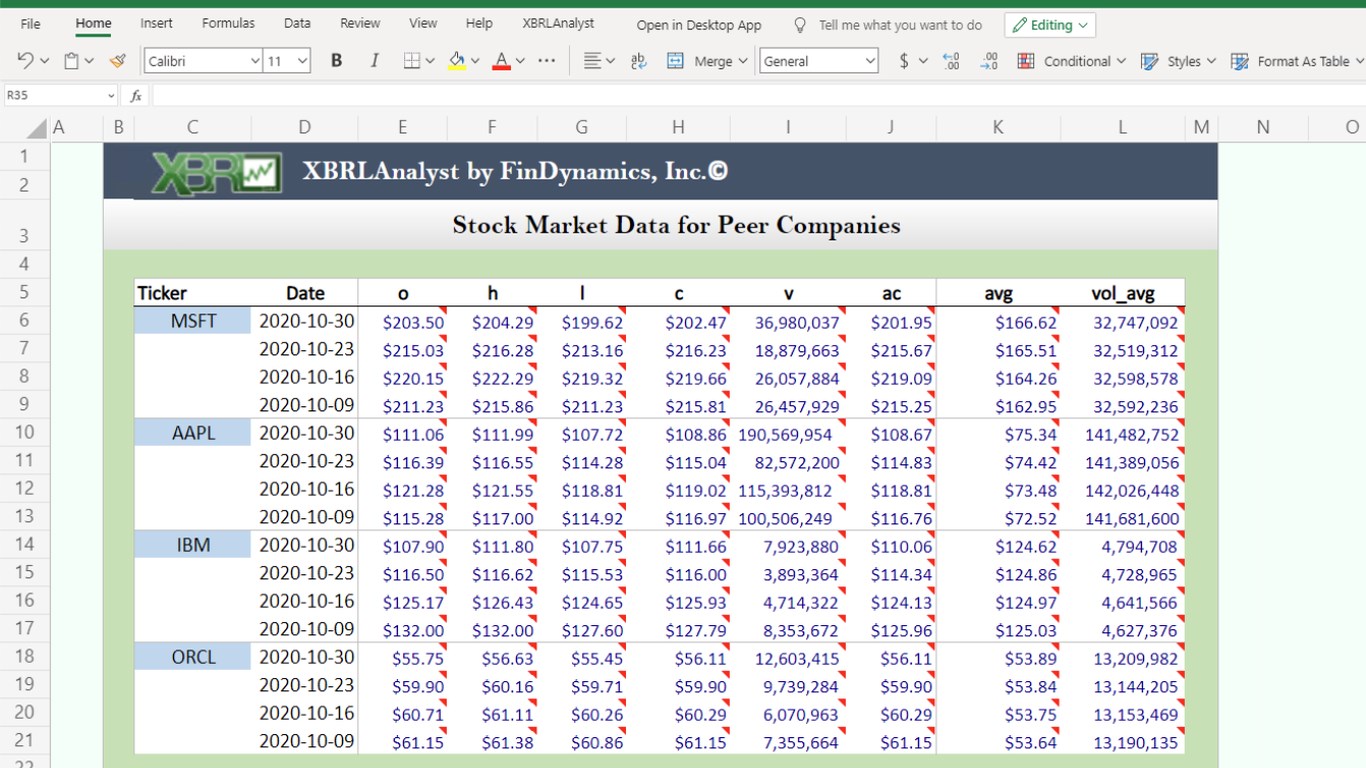Select cell showing 190,569,954
This screenshot has width=1366, height=768.
pyautogui.click(x=788, y=434)
